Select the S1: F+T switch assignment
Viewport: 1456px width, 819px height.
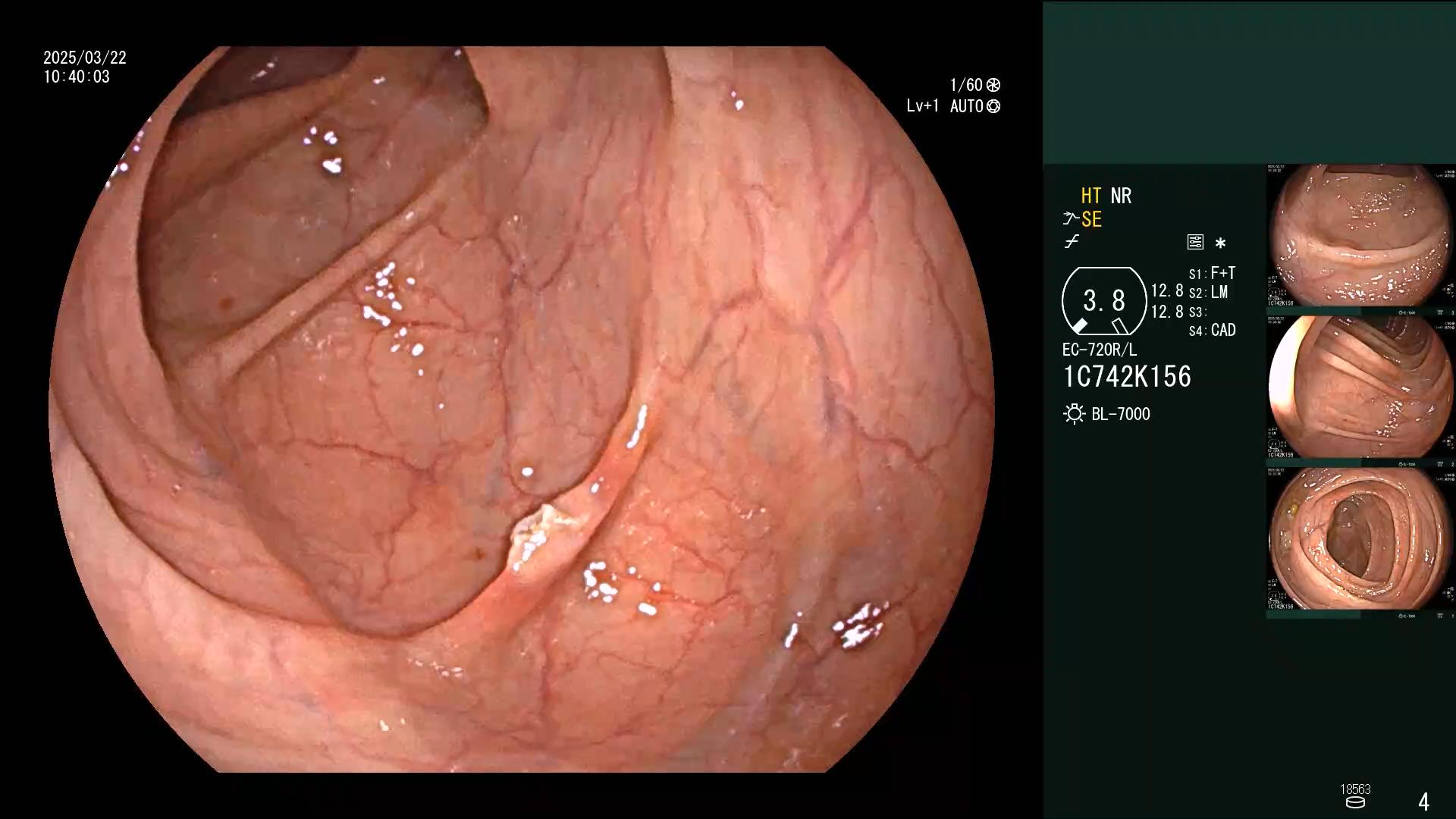pyautogui.click(x=1212, y=273)
